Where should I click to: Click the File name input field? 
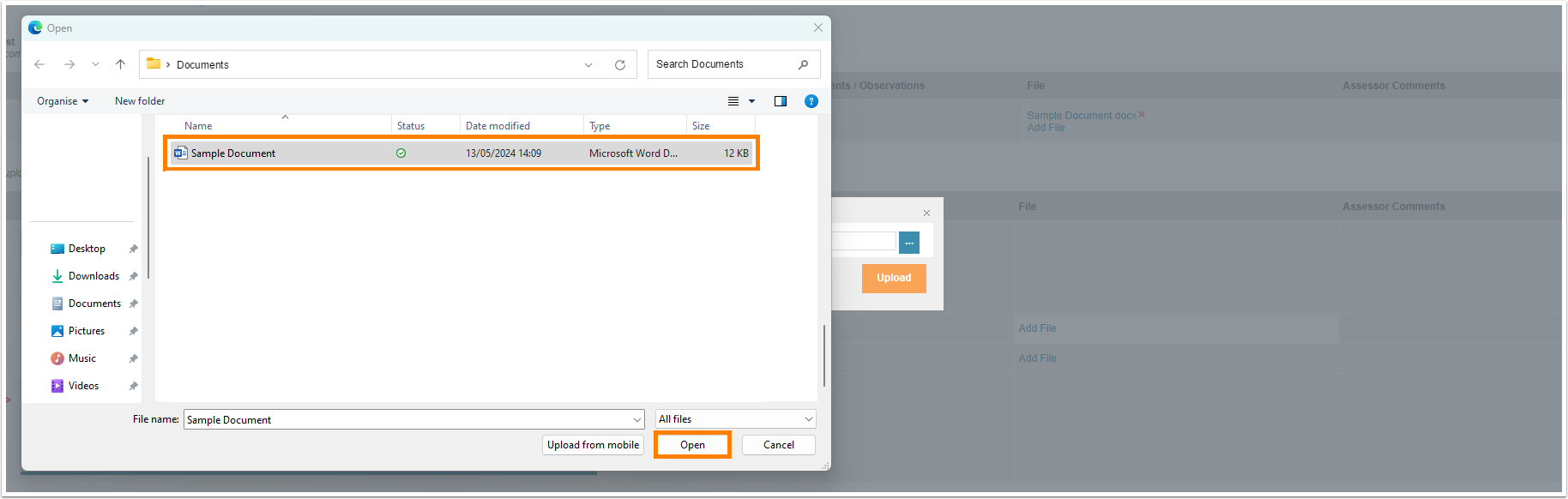click(407, 419)
